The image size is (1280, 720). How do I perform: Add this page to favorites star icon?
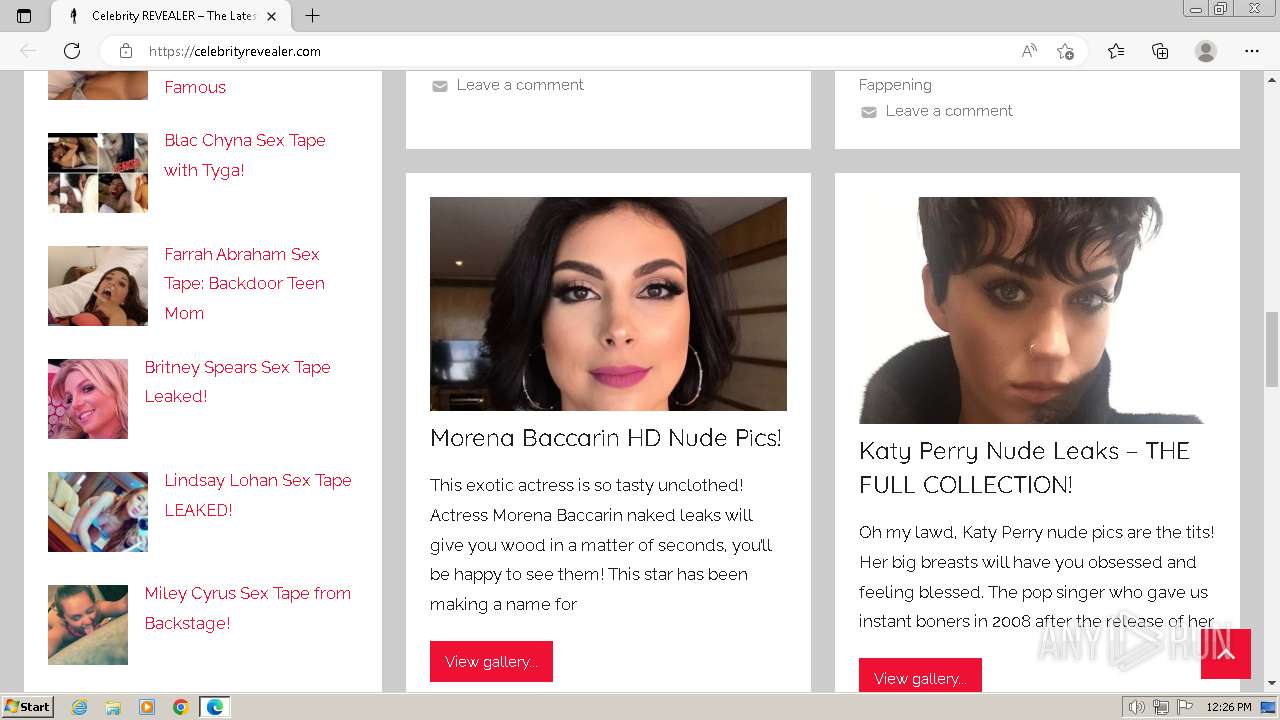coord(1065,51)
